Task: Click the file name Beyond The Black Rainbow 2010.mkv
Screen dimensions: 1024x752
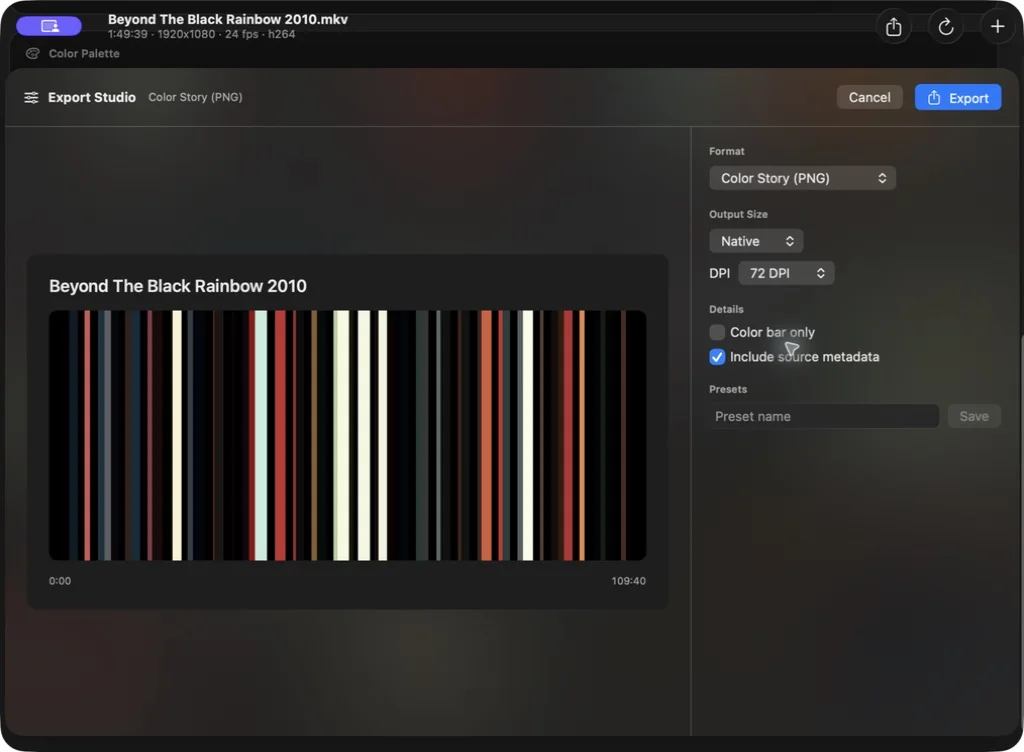Action: [228, 20]
